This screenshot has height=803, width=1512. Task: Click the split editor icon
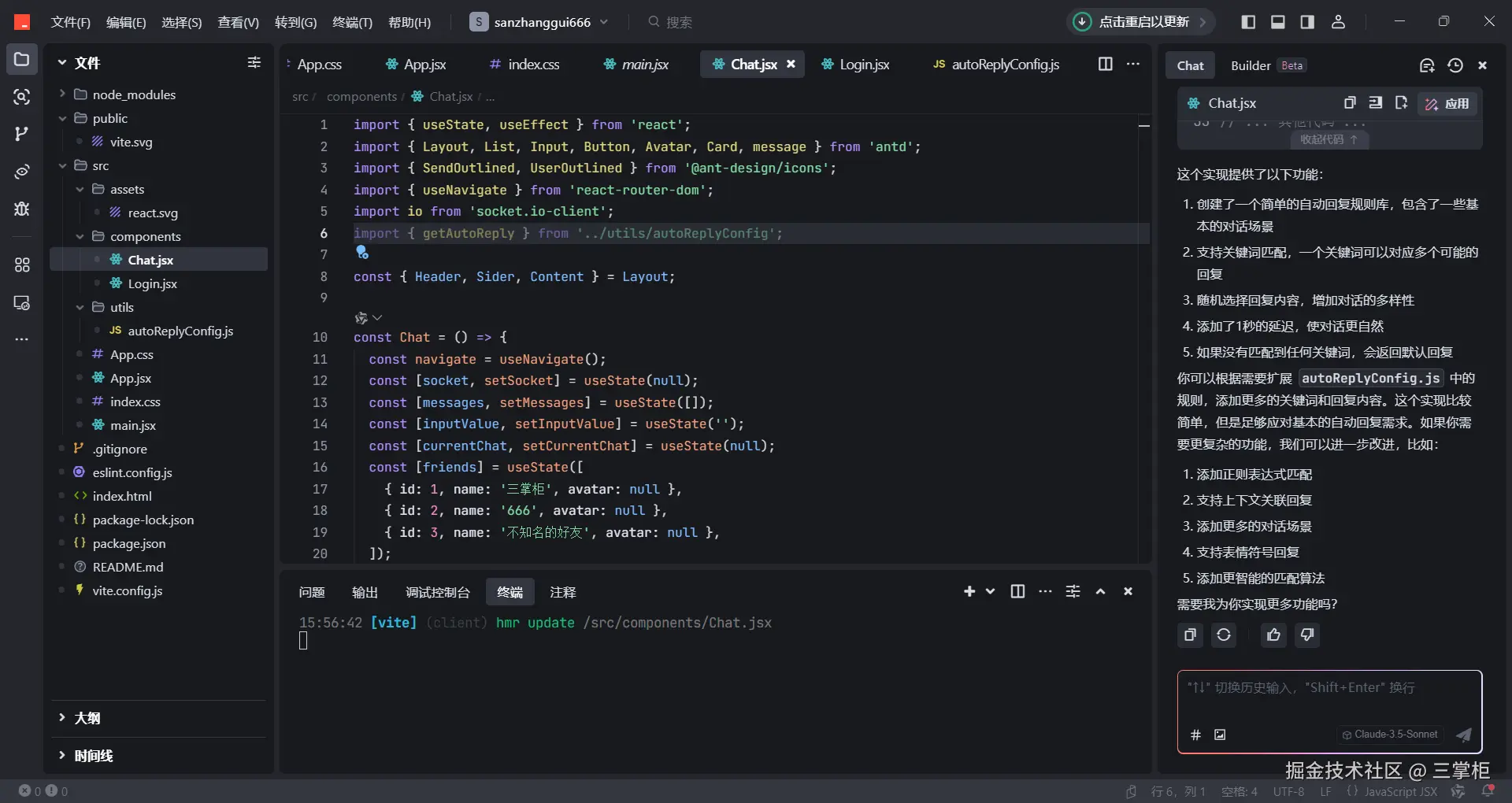pos(1106,65)
